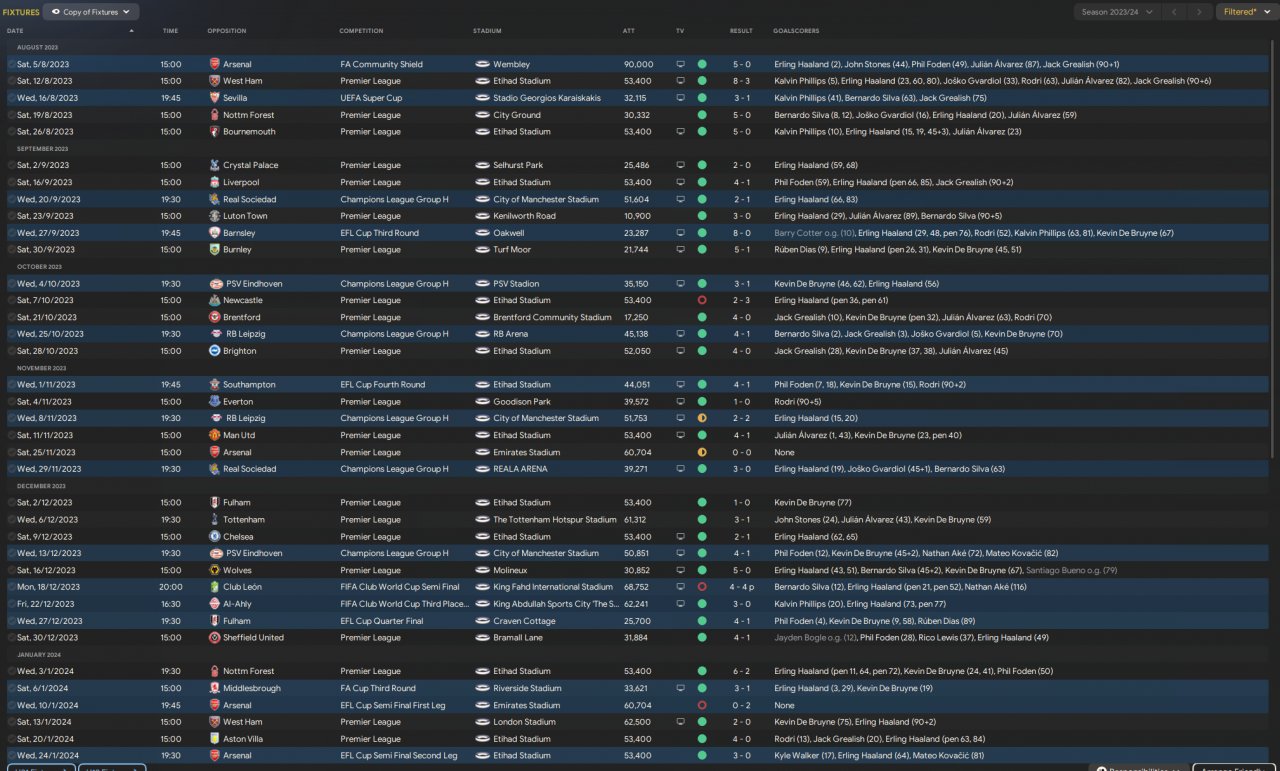The height and width of the screenshot is (771, 1280).
Task: Click the Luton Town club badge
Action: tap(214, 216)
